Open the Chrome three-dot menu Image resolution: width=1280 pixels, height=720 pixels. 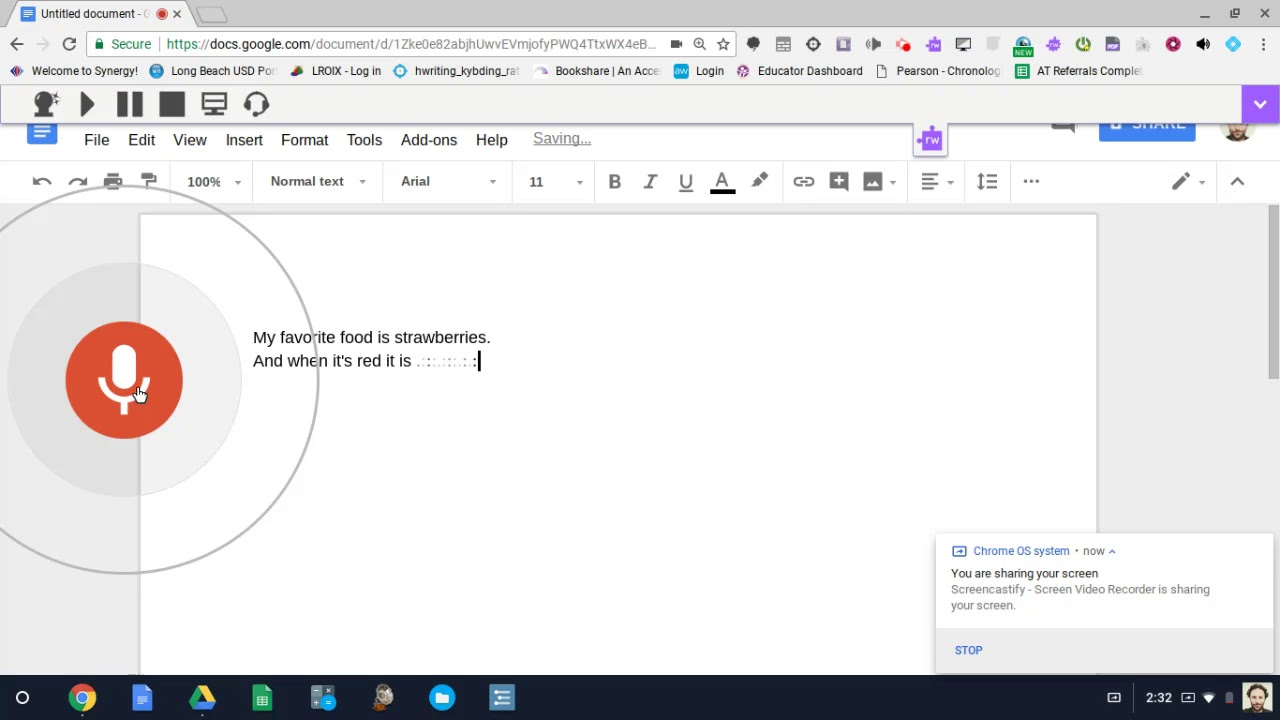tap(1264, 44)
